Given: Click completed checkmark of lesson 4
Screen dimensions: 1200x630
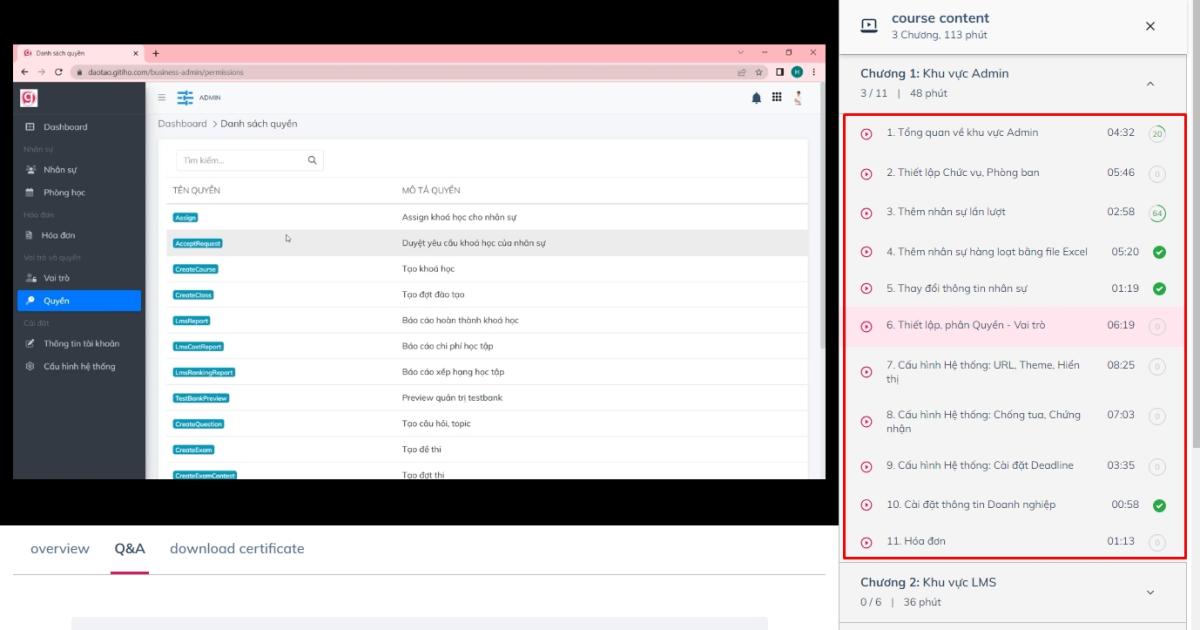Looking at the screenshot, I should [x=1159, y=252].
